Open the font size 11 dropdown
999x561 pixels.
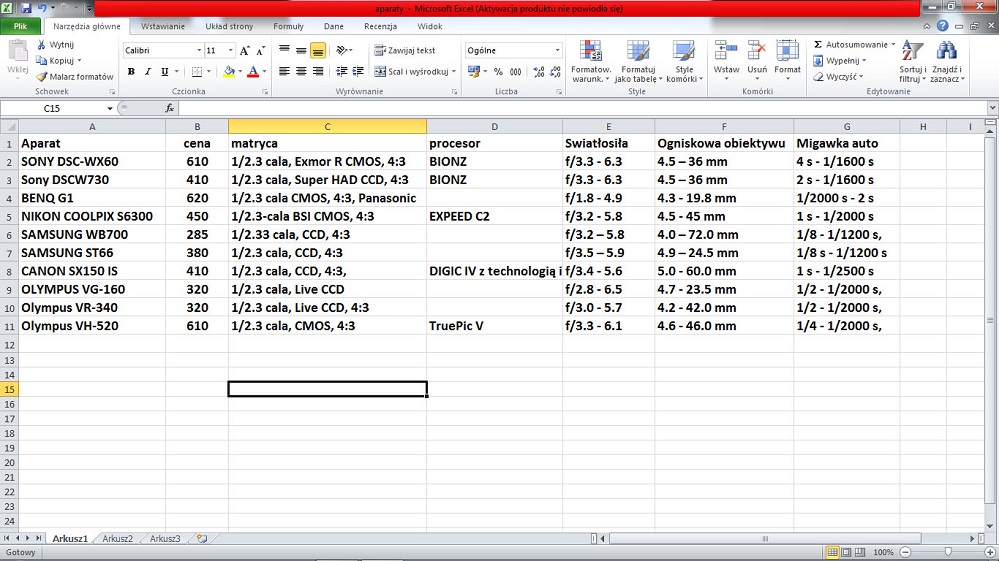[x=230, y=50]
